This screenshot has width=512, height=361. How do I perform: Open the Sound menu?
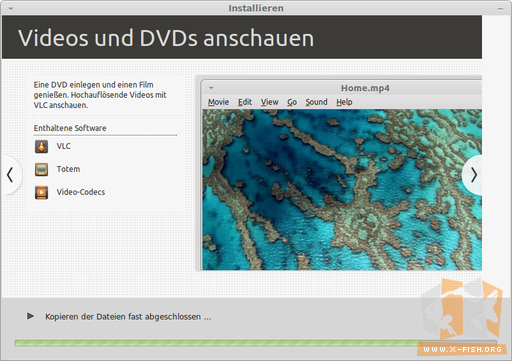tap(316, 102)
